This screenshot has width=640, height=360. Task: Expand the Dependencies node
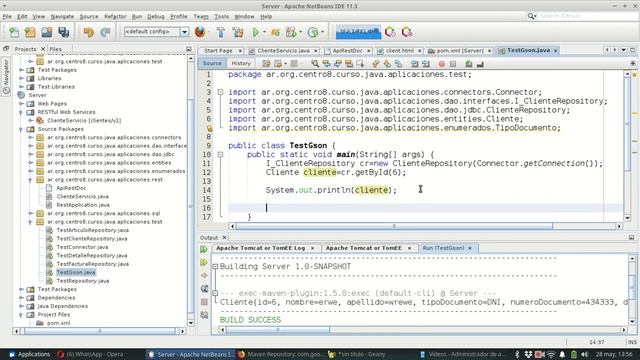pyautogui.click(x=21, y=298)
